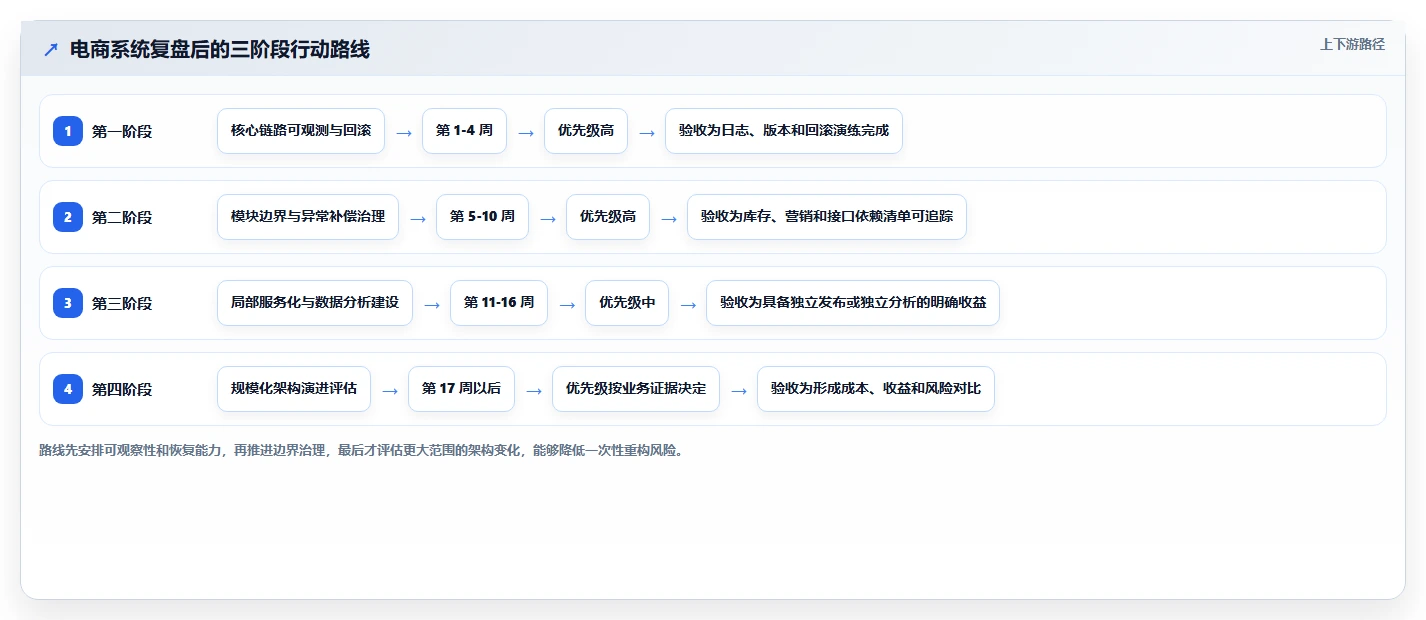Click the 验收为形成成本、收益和风险对比 chip
This screenshot has width=1426, height=620.
click(x=876, y=389)
